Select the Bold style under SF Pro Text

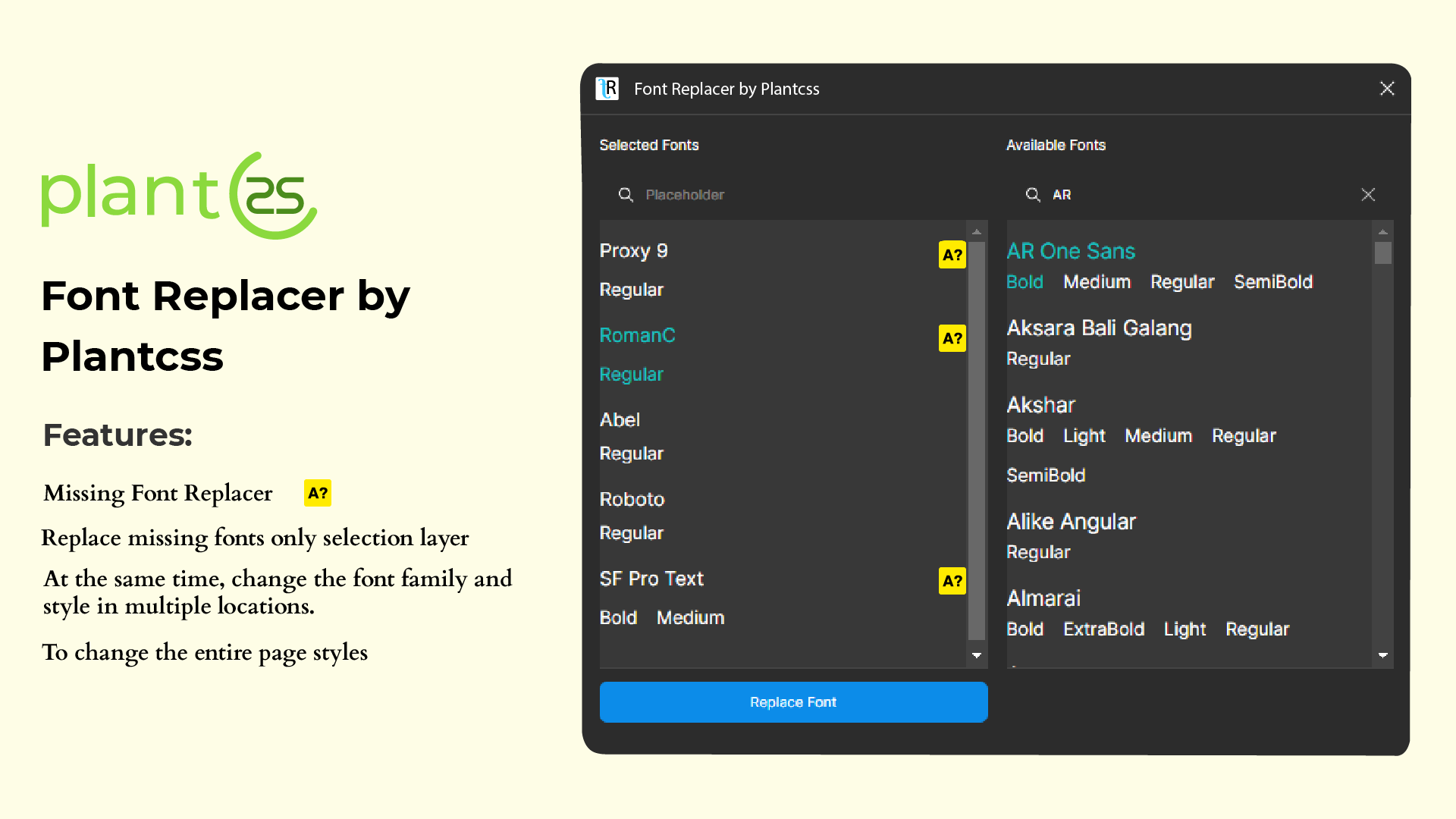pos(618,618)
